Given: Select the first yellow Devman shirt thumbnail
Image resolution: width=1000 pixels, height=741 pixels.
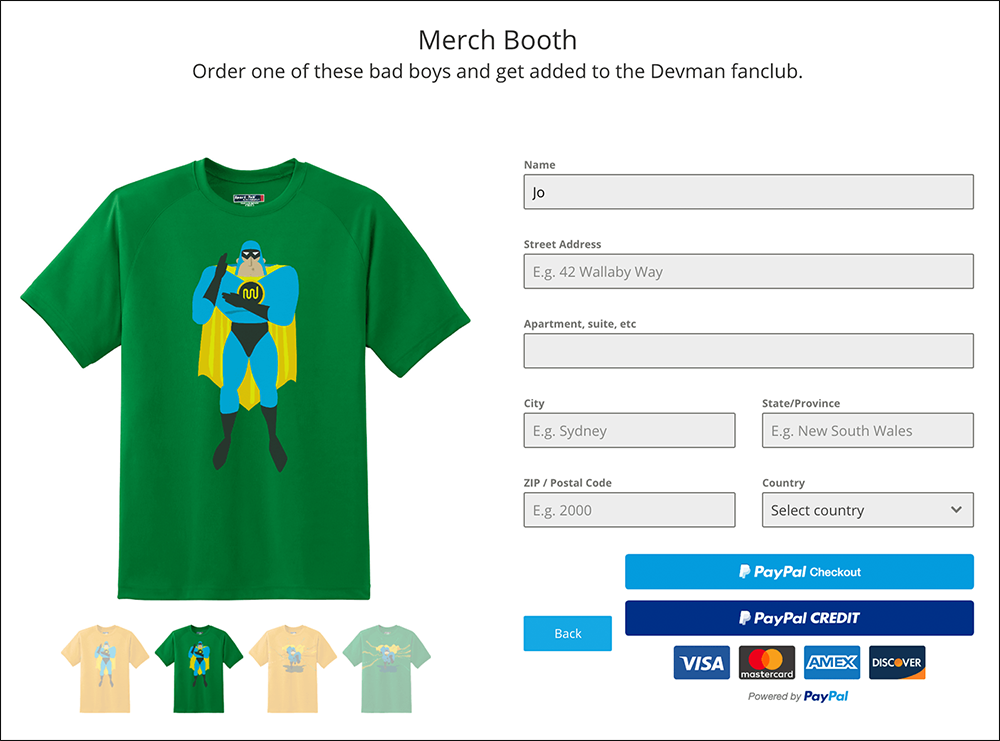Looking at the screenshot, I should (x=105, y=668).
